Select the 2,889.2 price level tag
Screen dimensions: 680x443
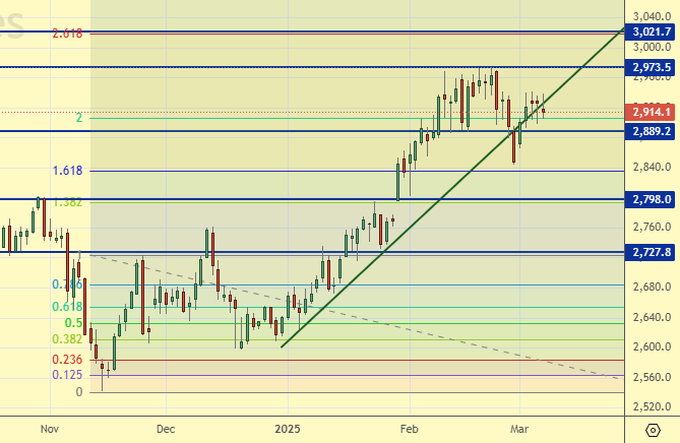pos(651,131)
